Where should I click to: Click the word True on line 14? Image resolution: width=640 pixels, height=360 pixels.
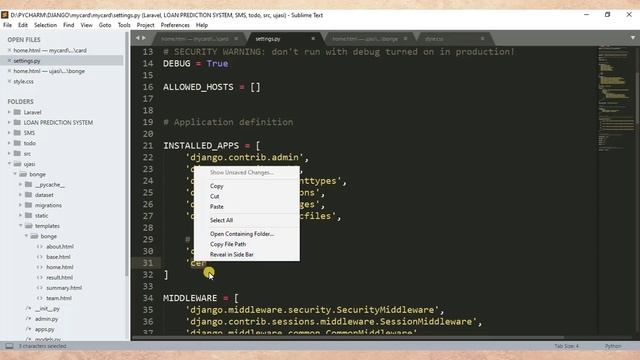click(x=217, y=64)
